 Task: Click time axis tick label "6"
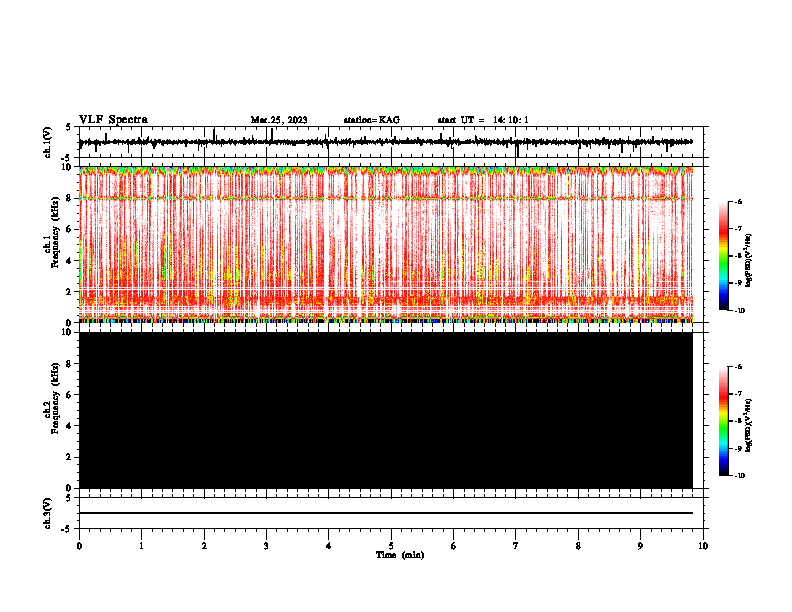pos(453,546)
